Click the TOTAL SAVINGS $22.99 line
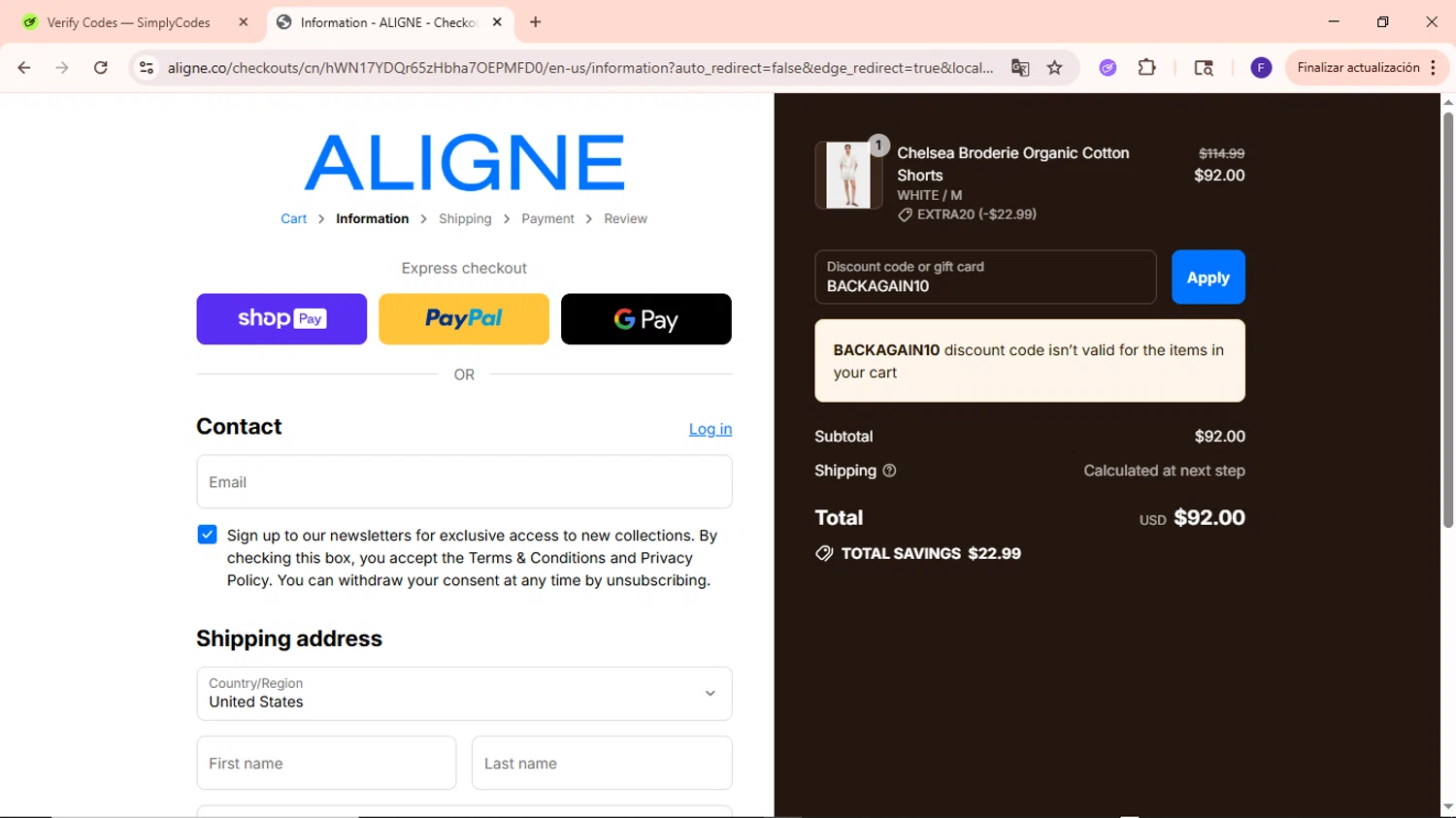The height and width of the screenshot is (818, 1456). (x=918, y=553)
